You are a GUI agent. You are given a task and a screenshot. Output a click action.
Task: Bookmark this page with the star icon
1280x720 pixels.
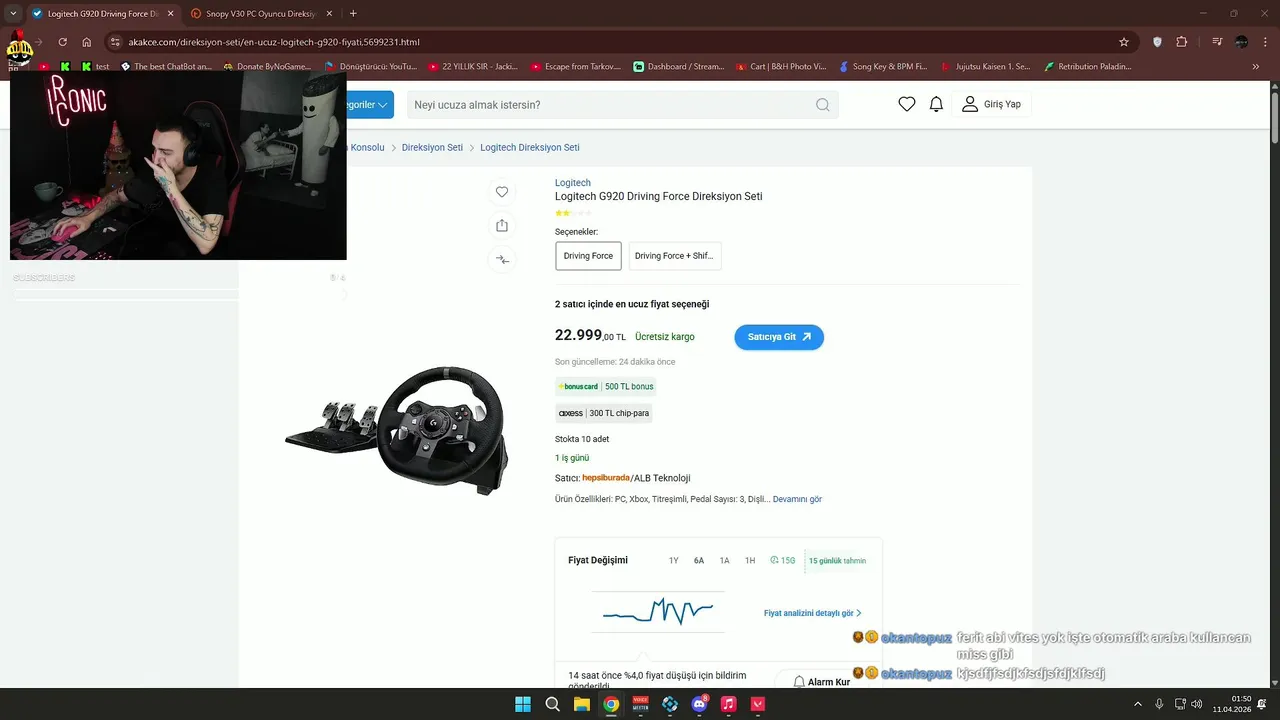[x=1124, y=42]
